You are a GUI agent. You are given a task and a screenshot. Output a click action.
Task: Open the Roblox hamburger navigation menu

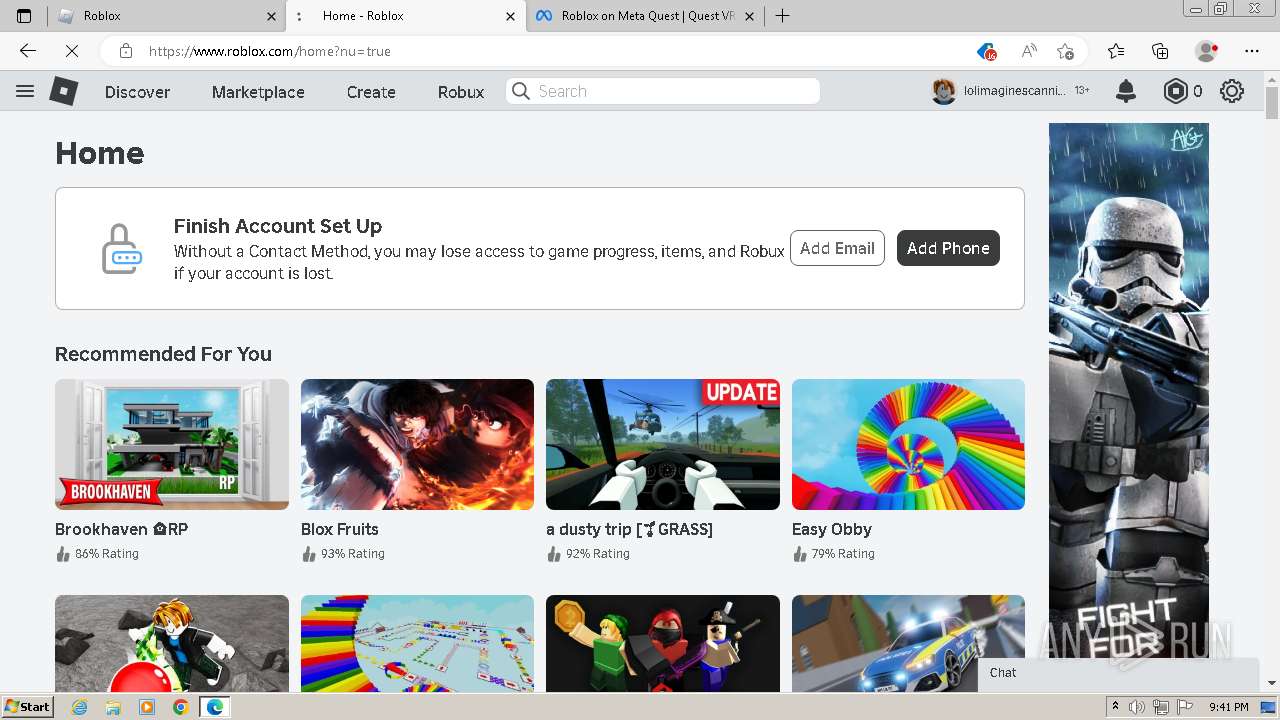pos(25,91)
